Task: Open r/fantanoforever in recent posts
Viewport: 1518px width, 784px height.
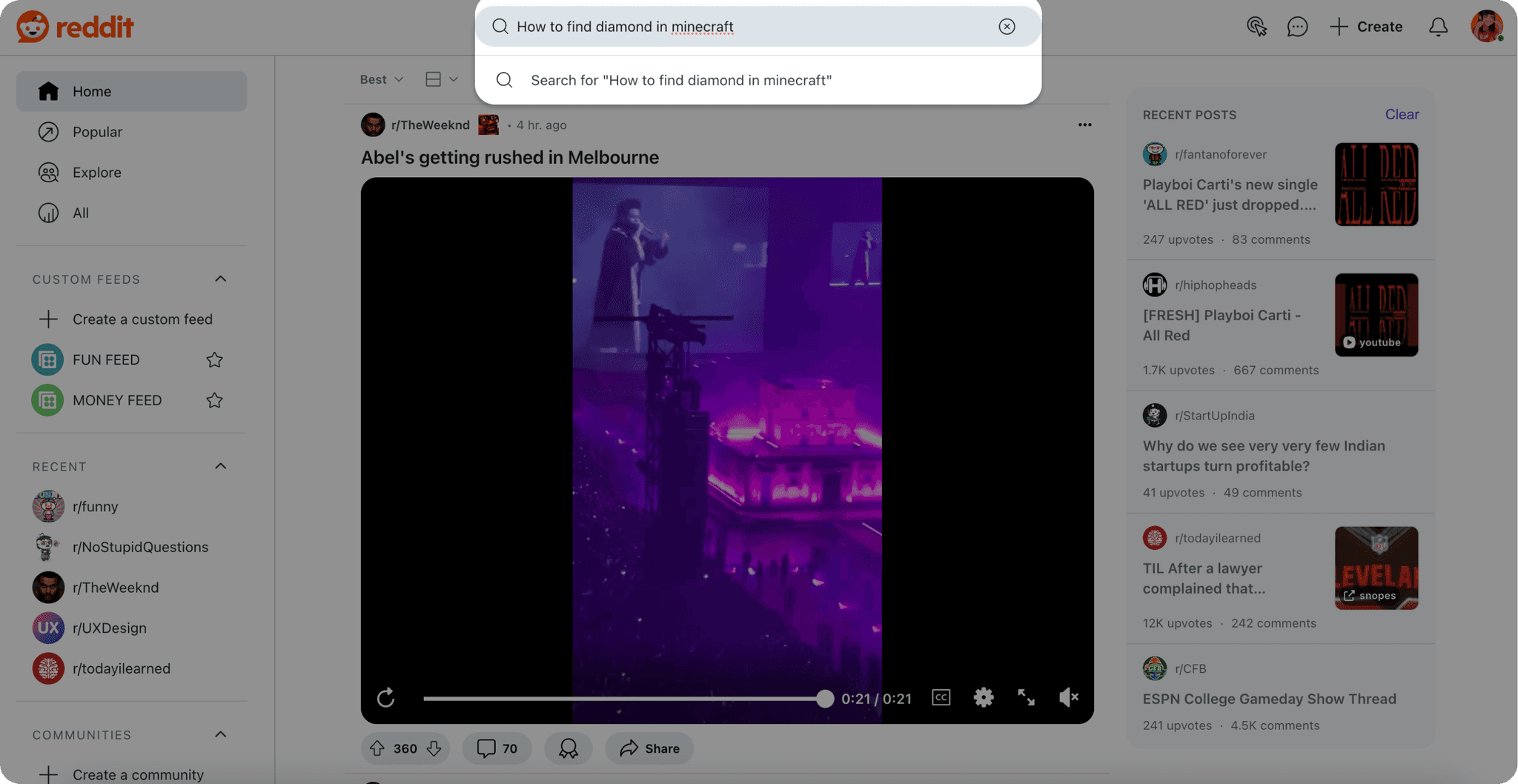Action: coord(1220,154)
